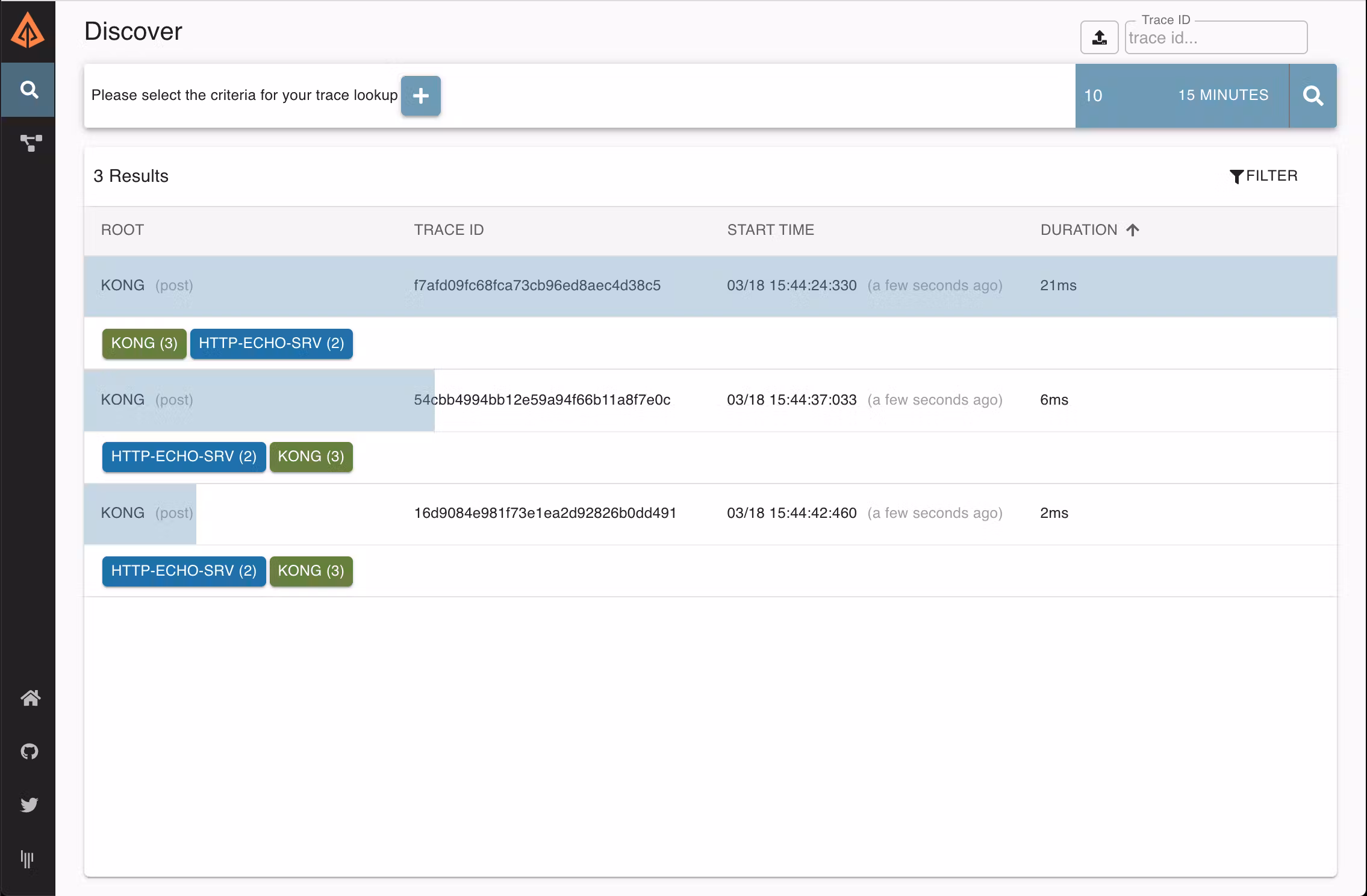Open trace f7afd09fc68fca73cb96ed8aec4d38c5 row
This screenshot has width=1367, height=896.
click(x=537, y=285)
